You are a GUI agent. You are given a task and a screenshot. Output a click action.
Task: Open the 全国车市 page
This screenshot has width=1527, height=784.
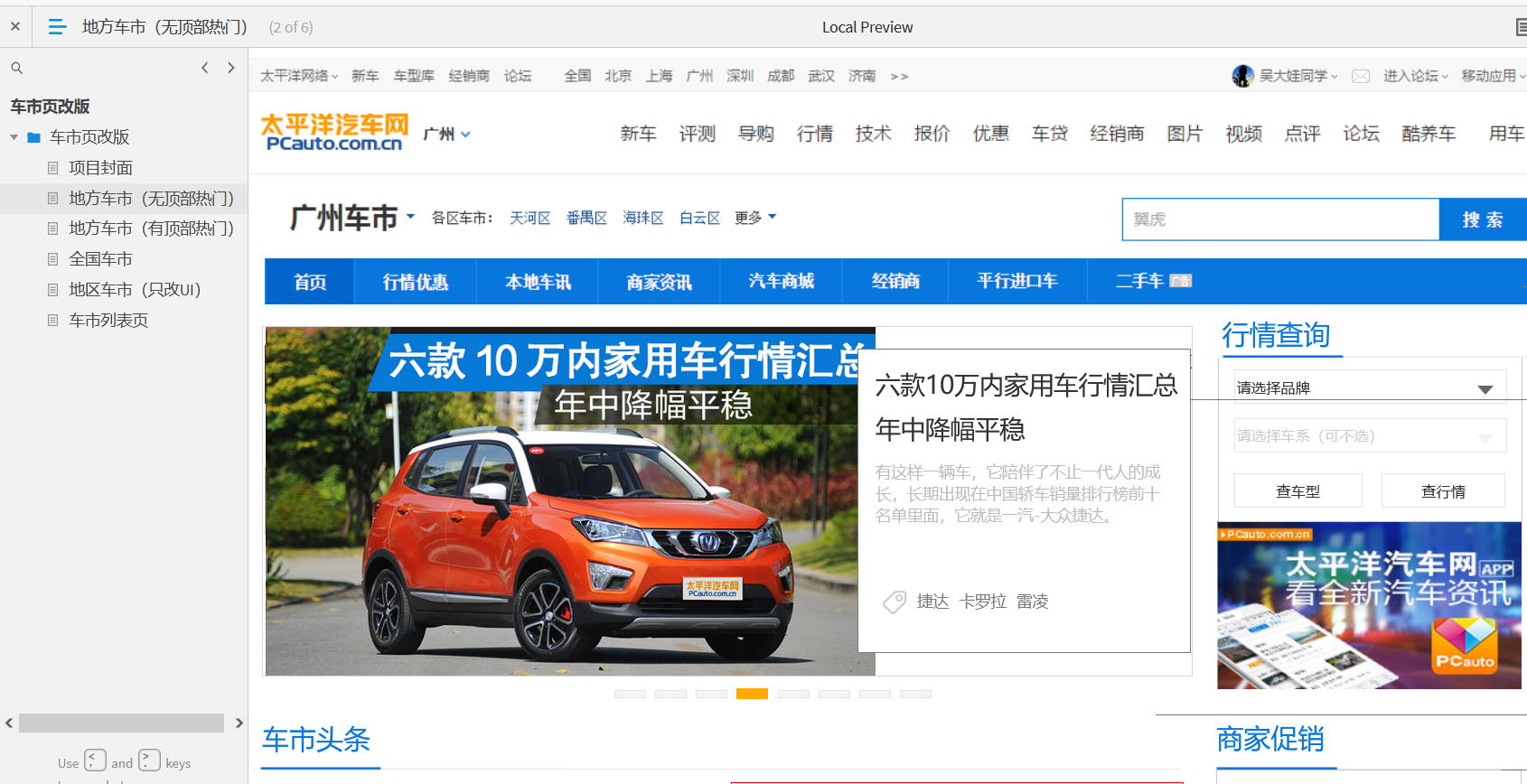tap(101, 259)
